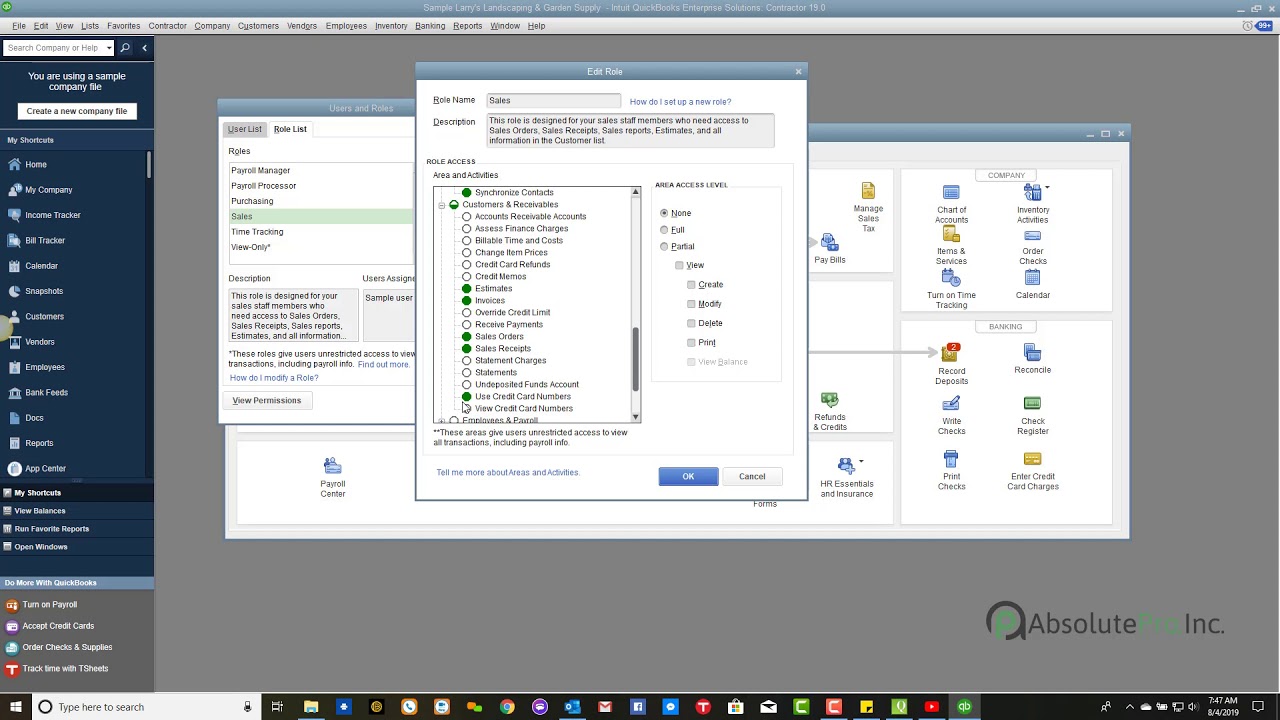
Task: Select Sales Receipts in the activities tree
Action: (502, 349)
